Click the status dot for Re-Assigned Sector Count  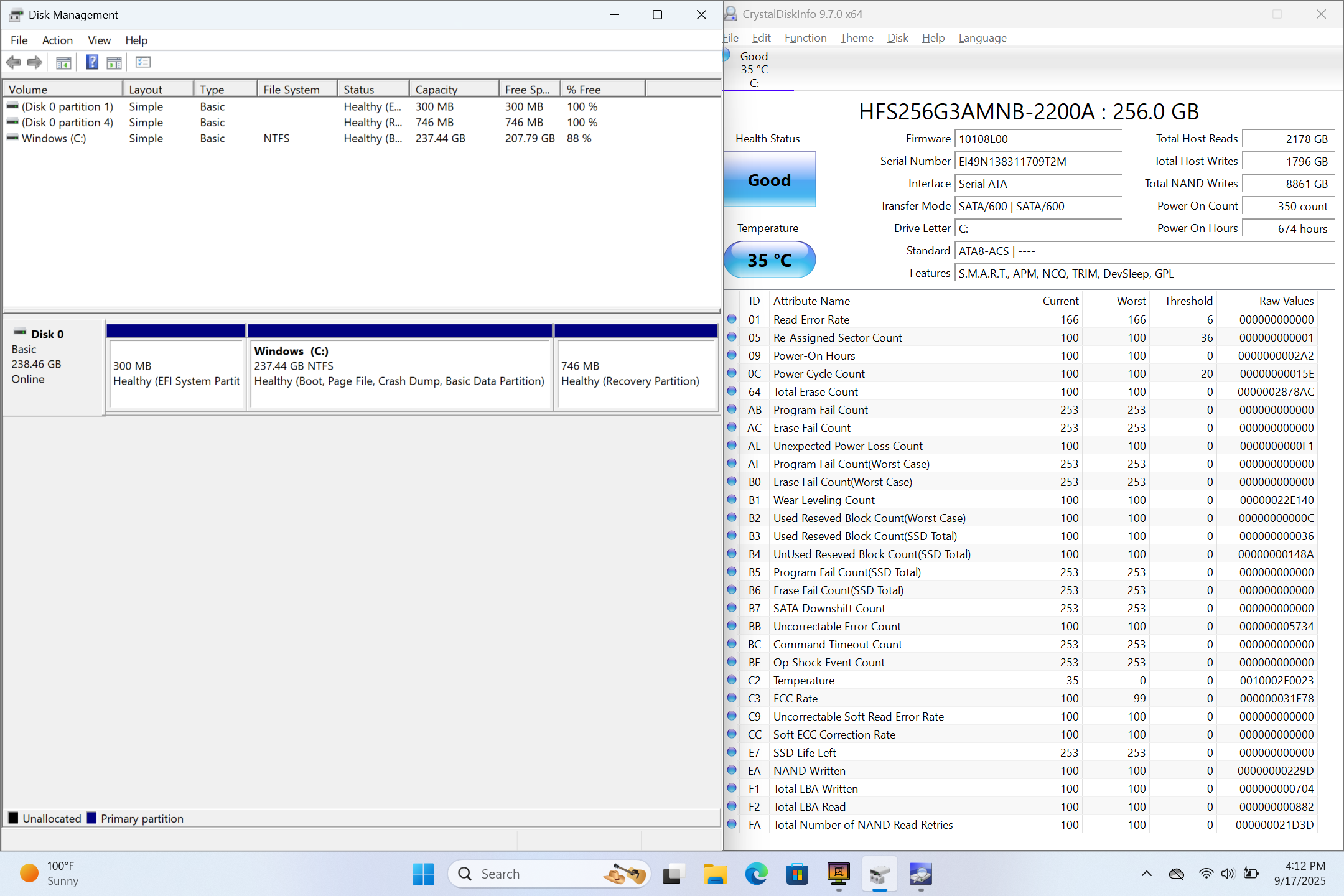[732, 337]
